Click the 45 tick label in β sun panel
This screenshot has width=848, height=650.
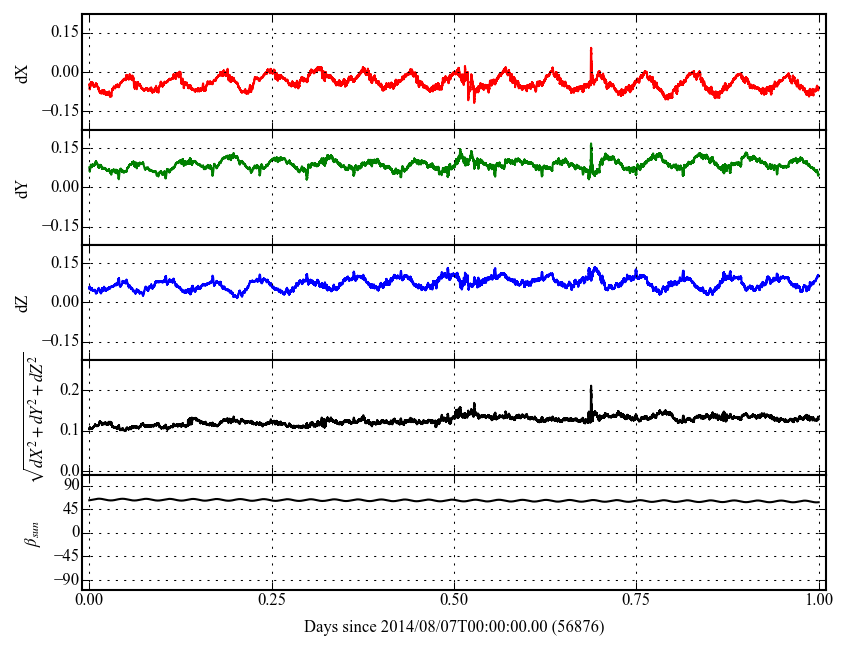click(70, 509)
